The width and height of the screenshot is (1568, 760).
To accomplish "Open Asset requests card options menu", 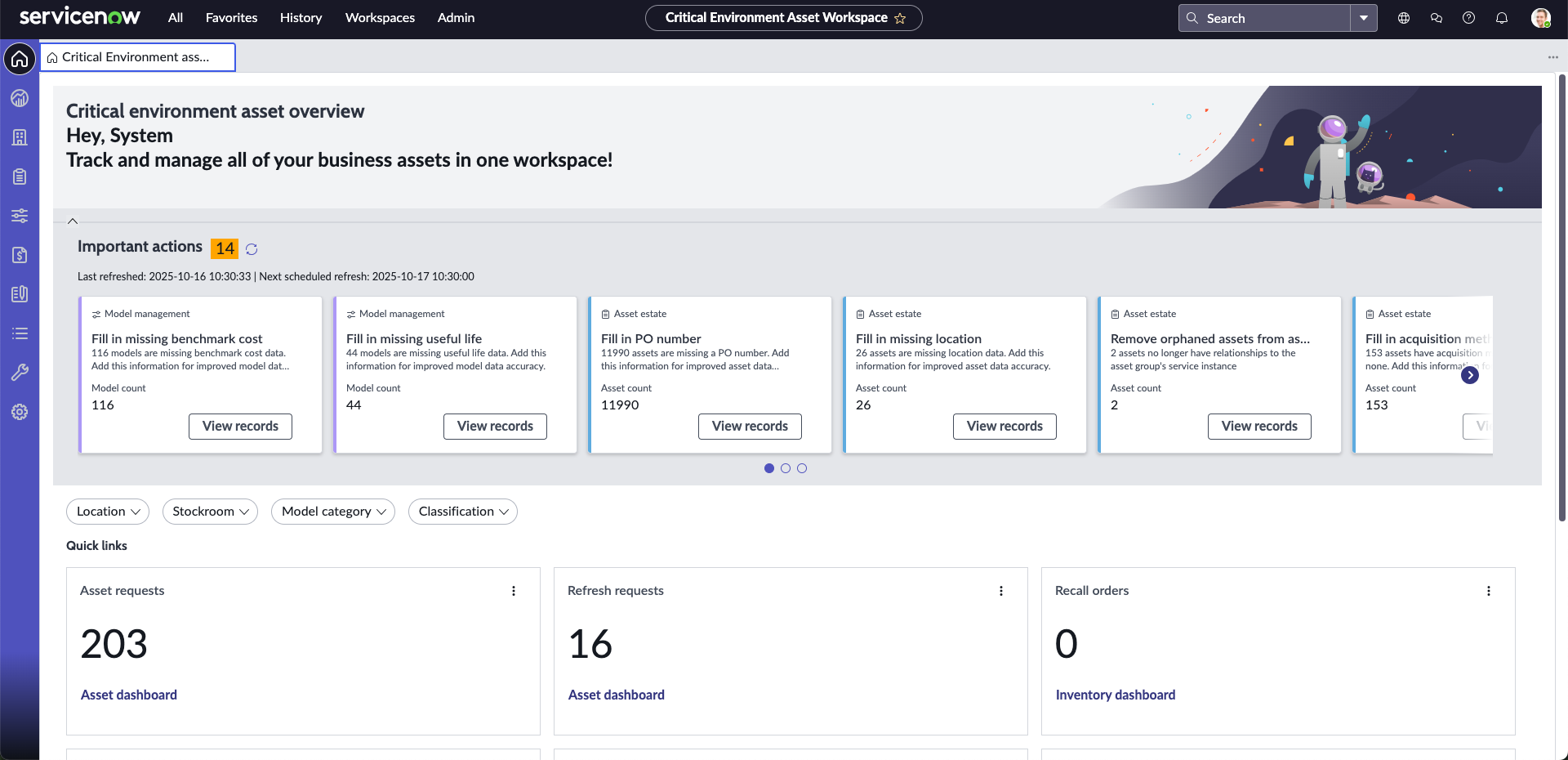I will 514,591.
